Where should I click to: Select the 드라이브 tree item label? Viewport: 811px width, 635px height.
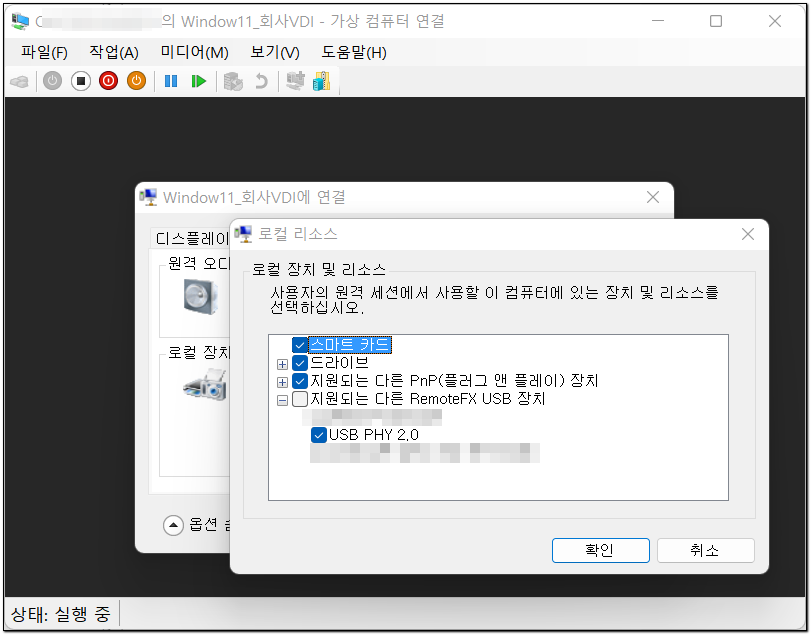tap(339, 363)
